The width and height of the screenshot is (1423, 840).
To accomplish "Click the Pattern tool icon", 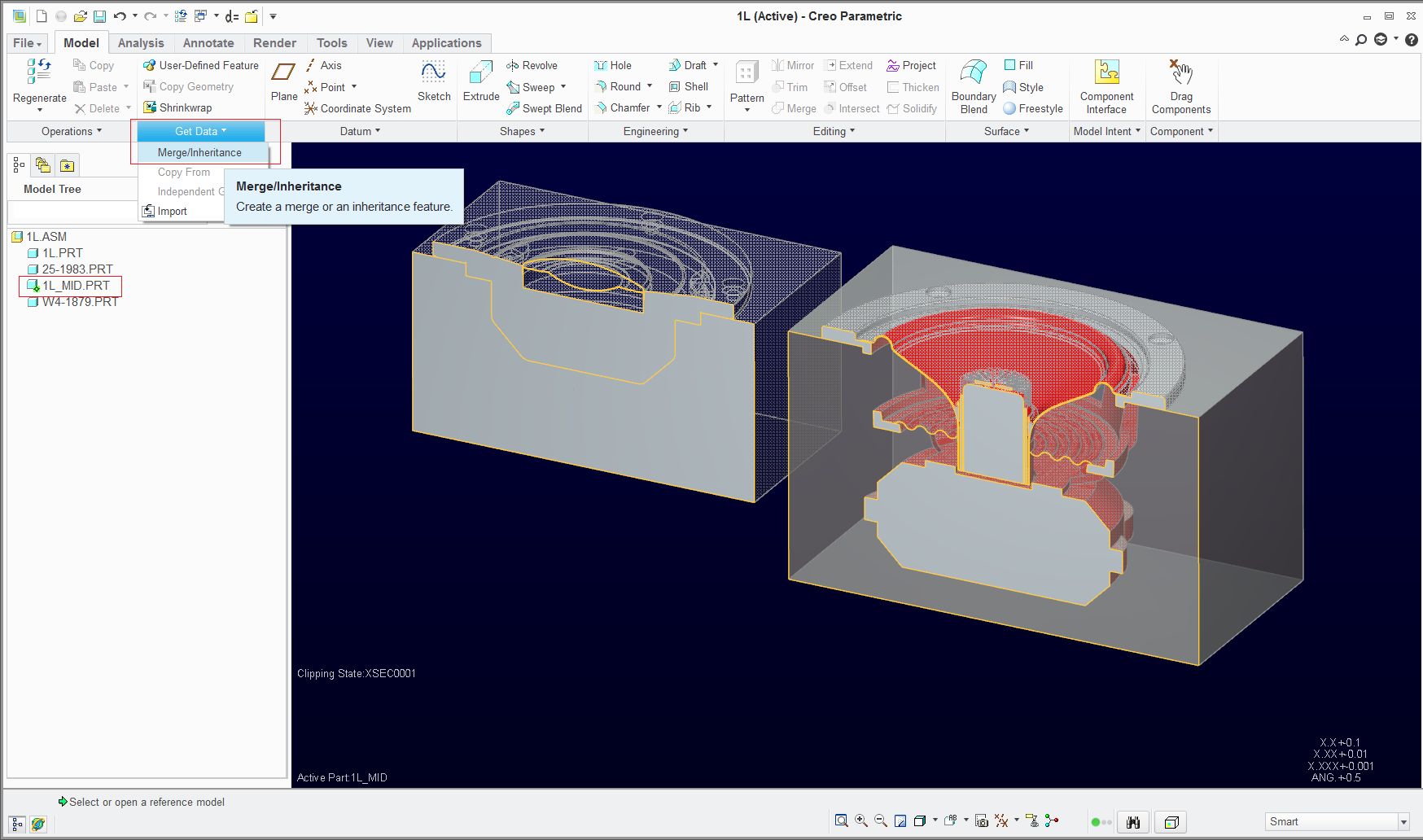I will tap(747, 72).
